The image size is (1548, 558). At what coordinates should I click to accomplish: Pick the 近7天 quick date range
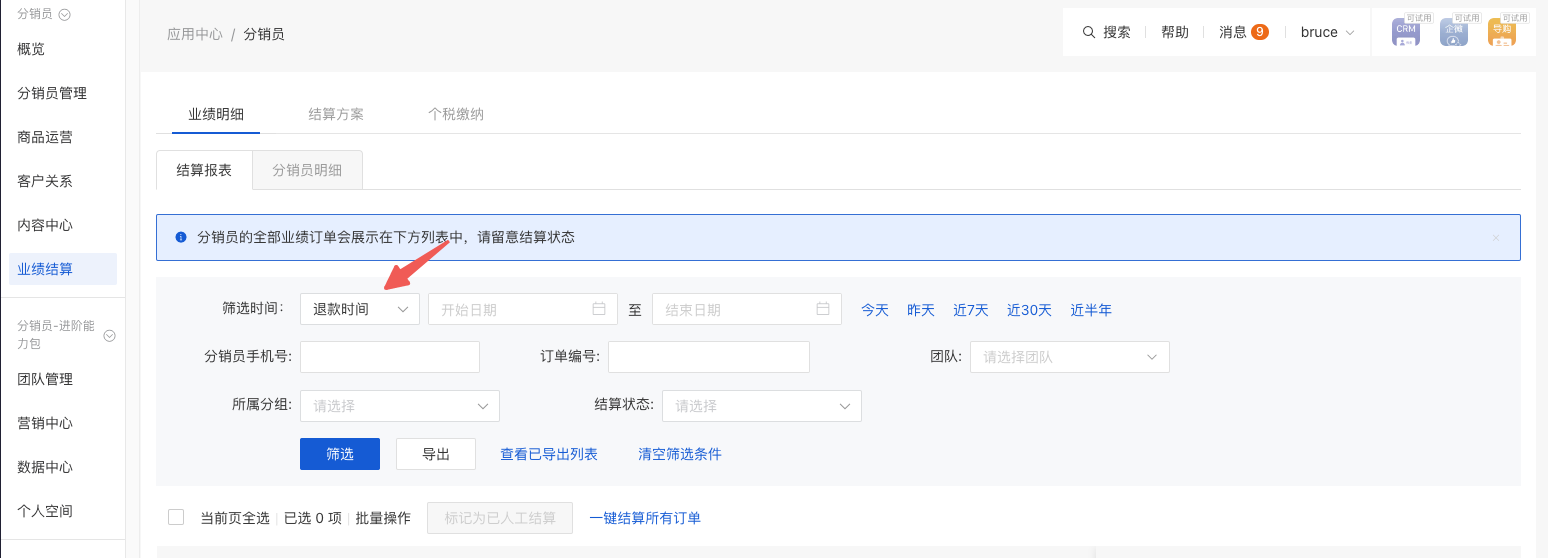tap(970, 310)
